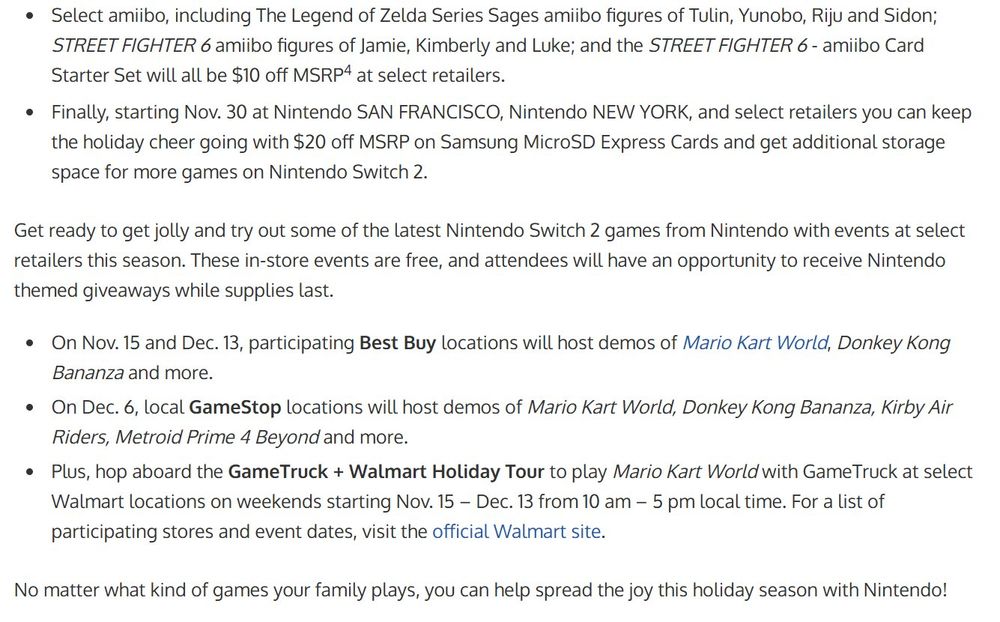Viewport: 1000px width, 622px height.
Task: Open the Mario Kart World hyperlink
Action: (756, 343)
